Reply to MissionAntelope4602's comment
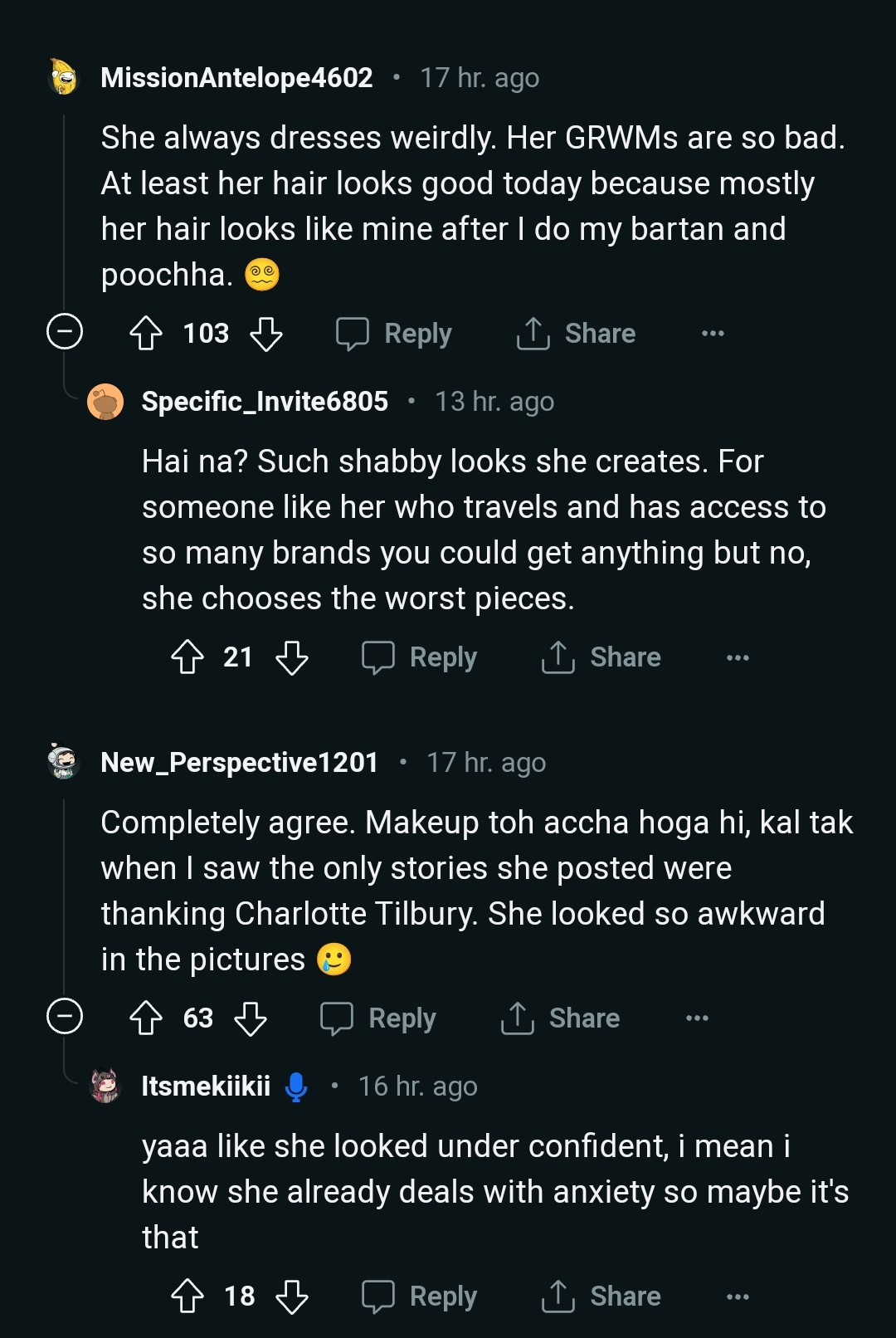Screen dimensions: 896x1338 pyautogui.click(x=394, y=334)
